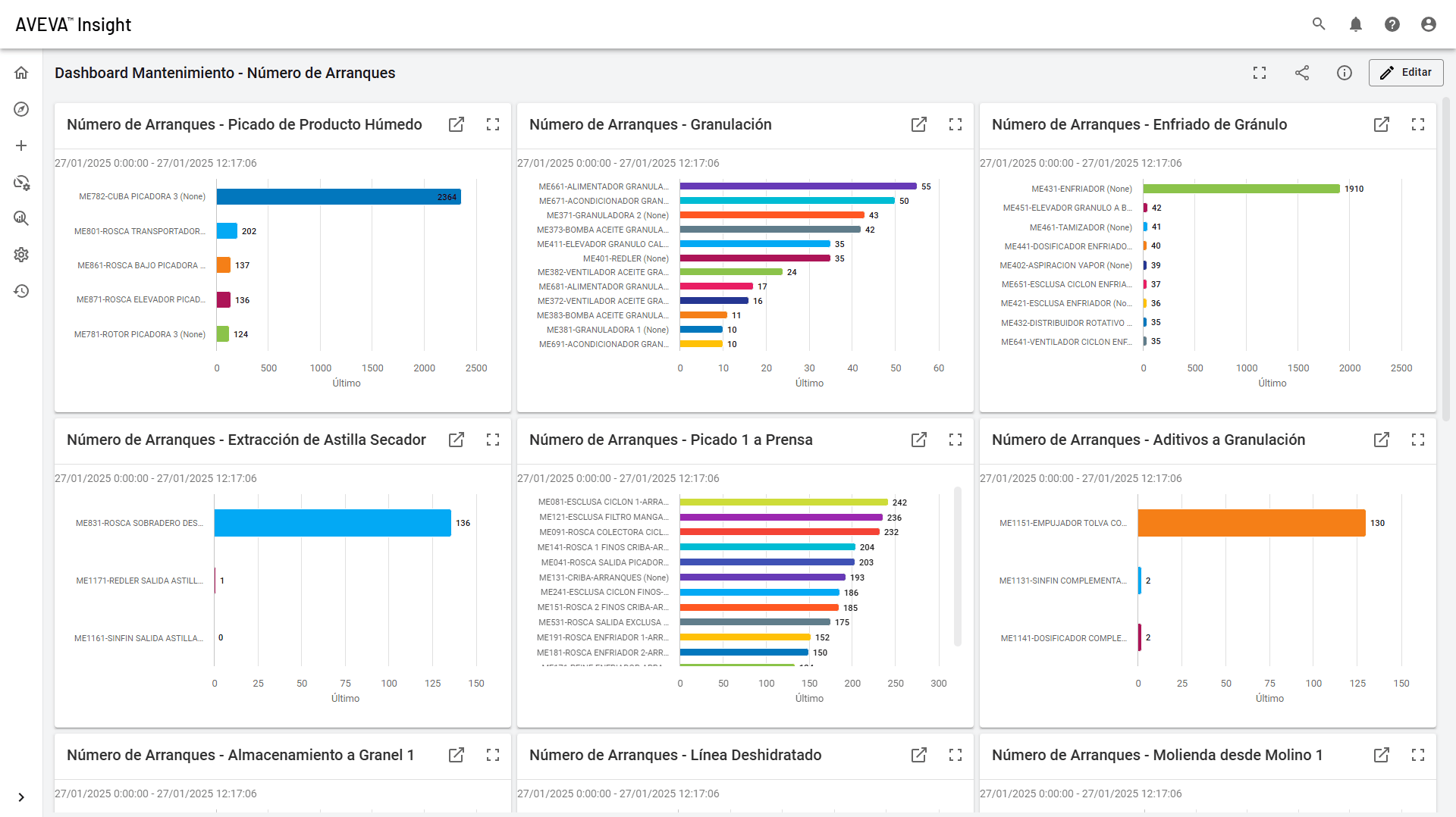The width and height of the screenshot is (1456, 817).
Task: Open the settings gear in the sidebar
Action: 21,255
